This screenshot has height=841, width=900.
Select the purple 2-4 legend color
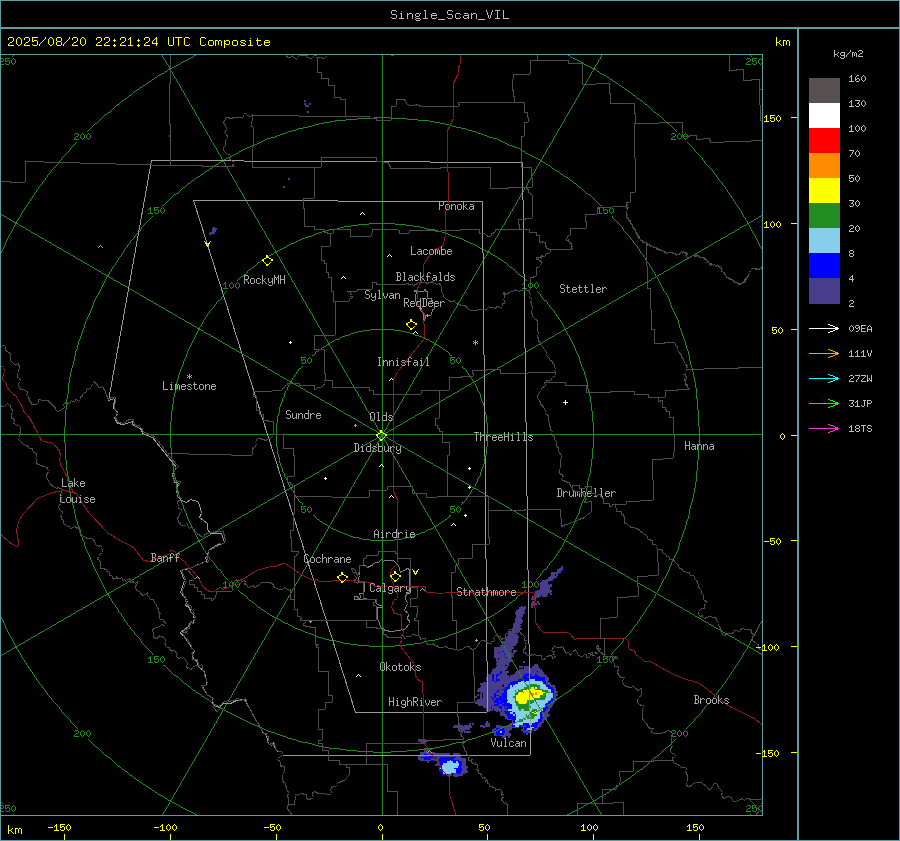(x=824, y=290)
